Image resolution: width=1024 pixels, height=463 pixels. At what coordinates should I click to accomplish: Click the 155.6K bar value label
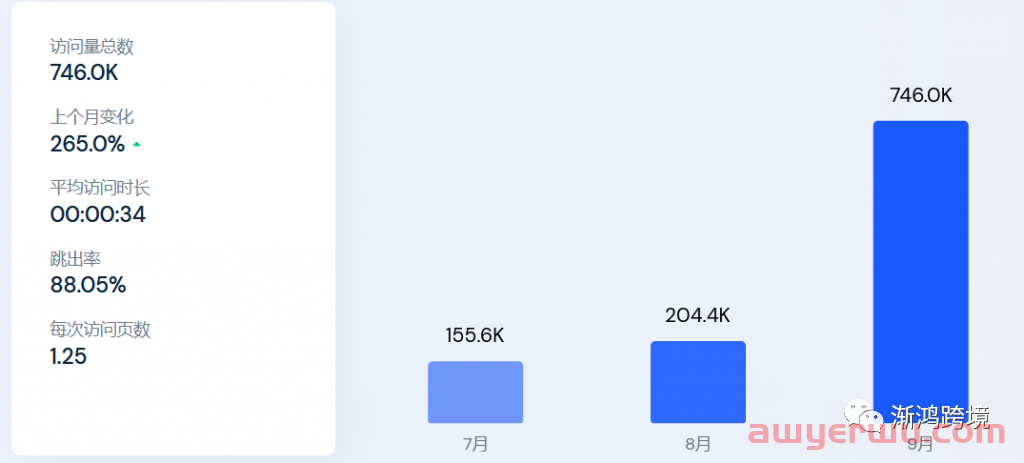475,336
